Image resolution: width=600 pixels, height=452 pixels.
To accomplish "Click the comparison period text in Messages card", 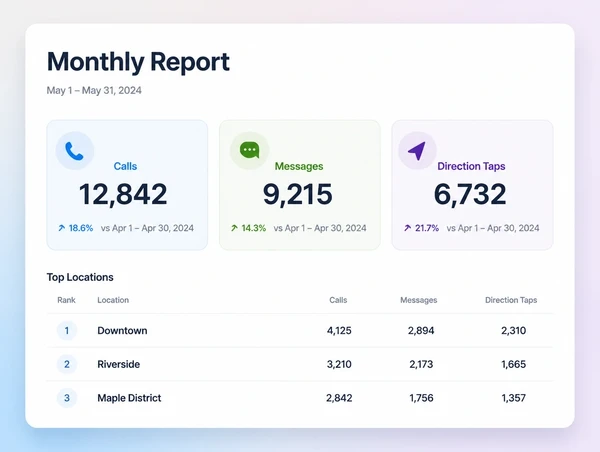I will click(x=320, y=228).
